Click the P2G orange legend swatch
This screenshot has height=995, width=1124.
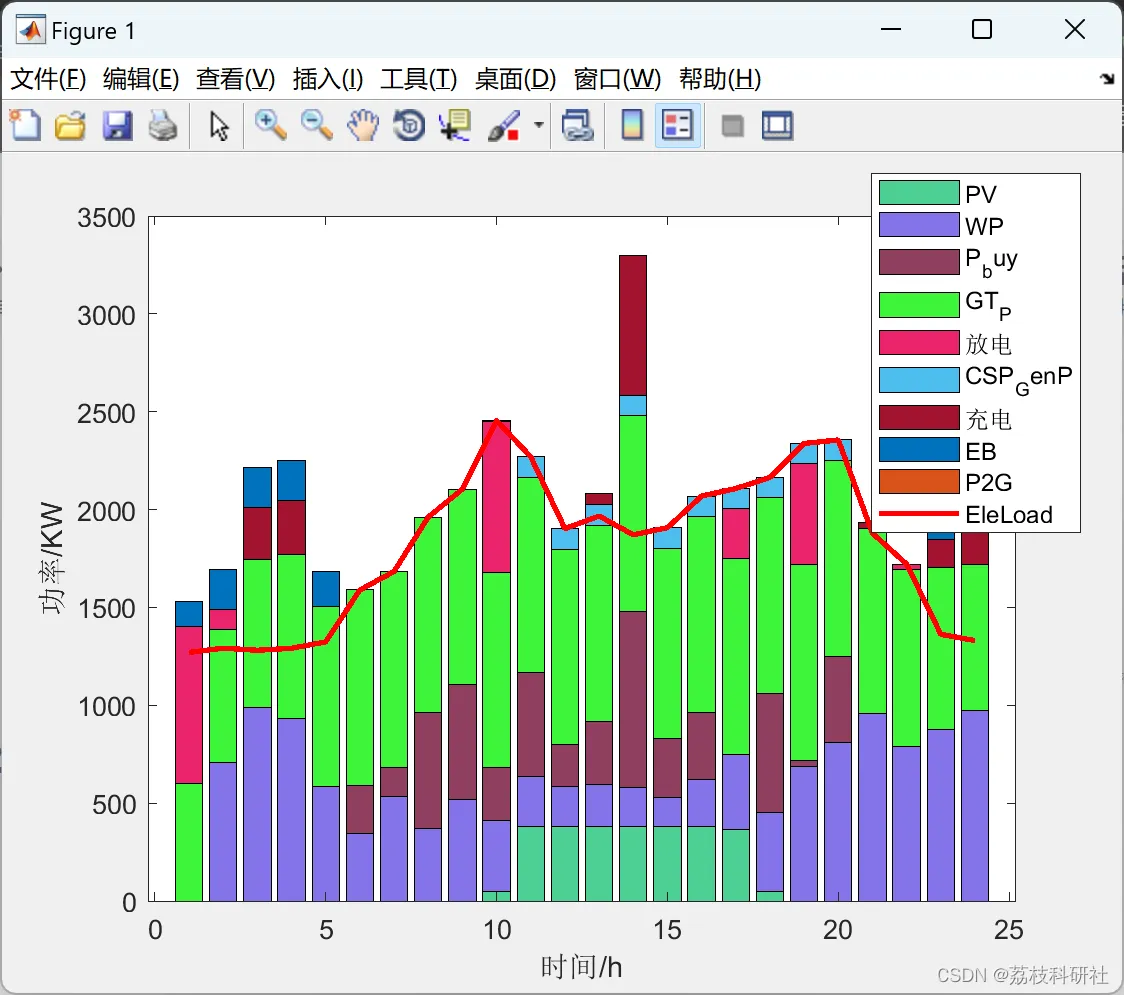tap(919, 482)
